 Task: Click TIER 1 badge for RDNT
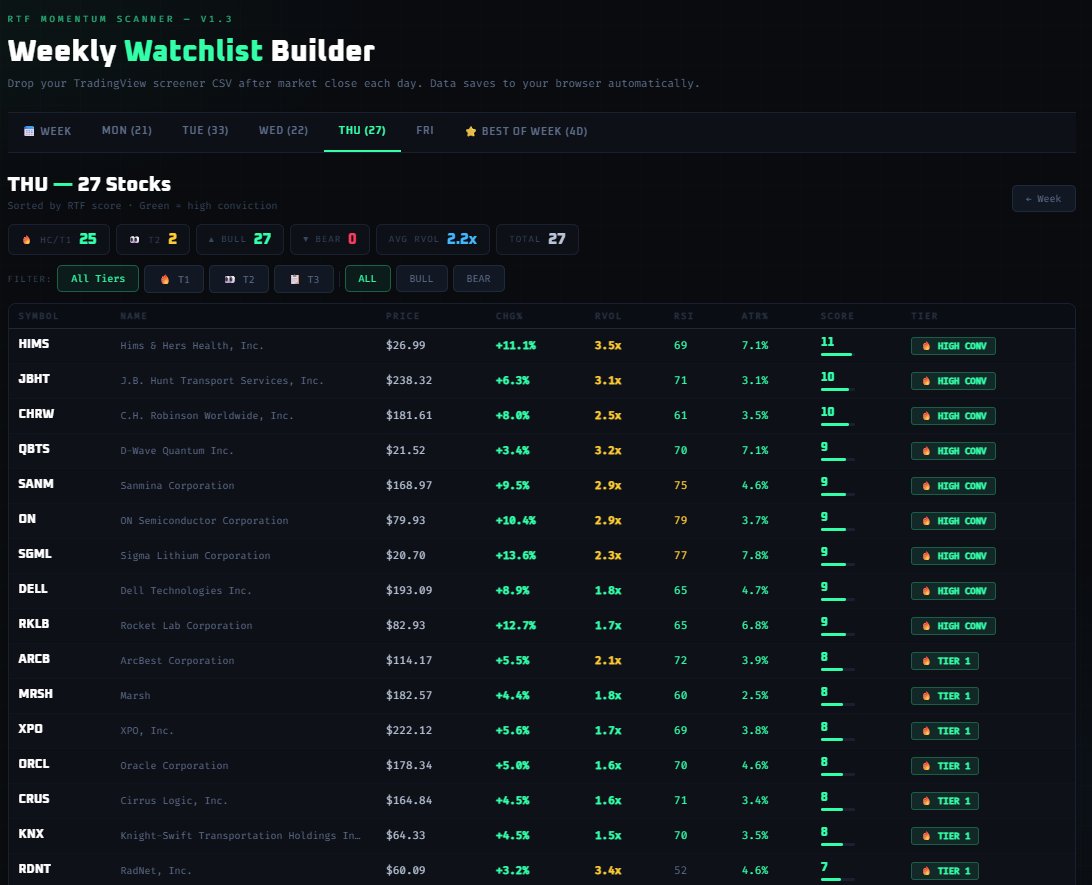pos(945,870)
